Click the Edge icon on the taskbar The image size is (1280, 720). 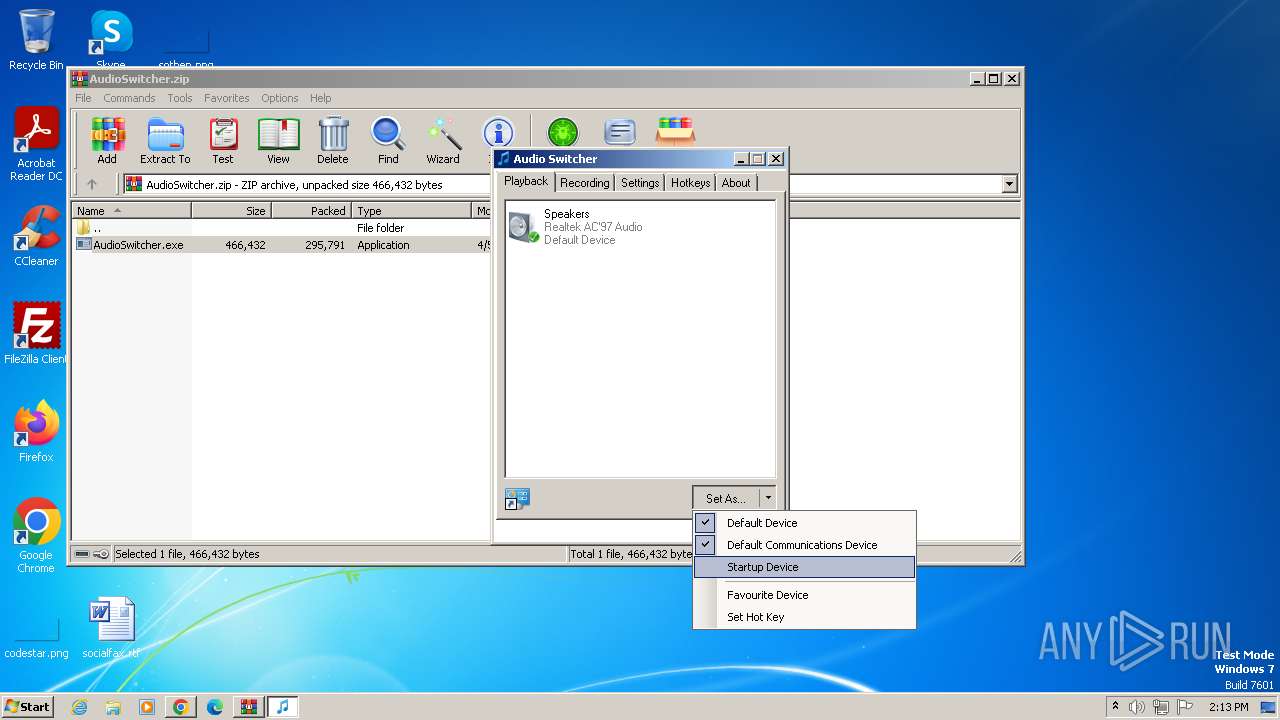215,707
